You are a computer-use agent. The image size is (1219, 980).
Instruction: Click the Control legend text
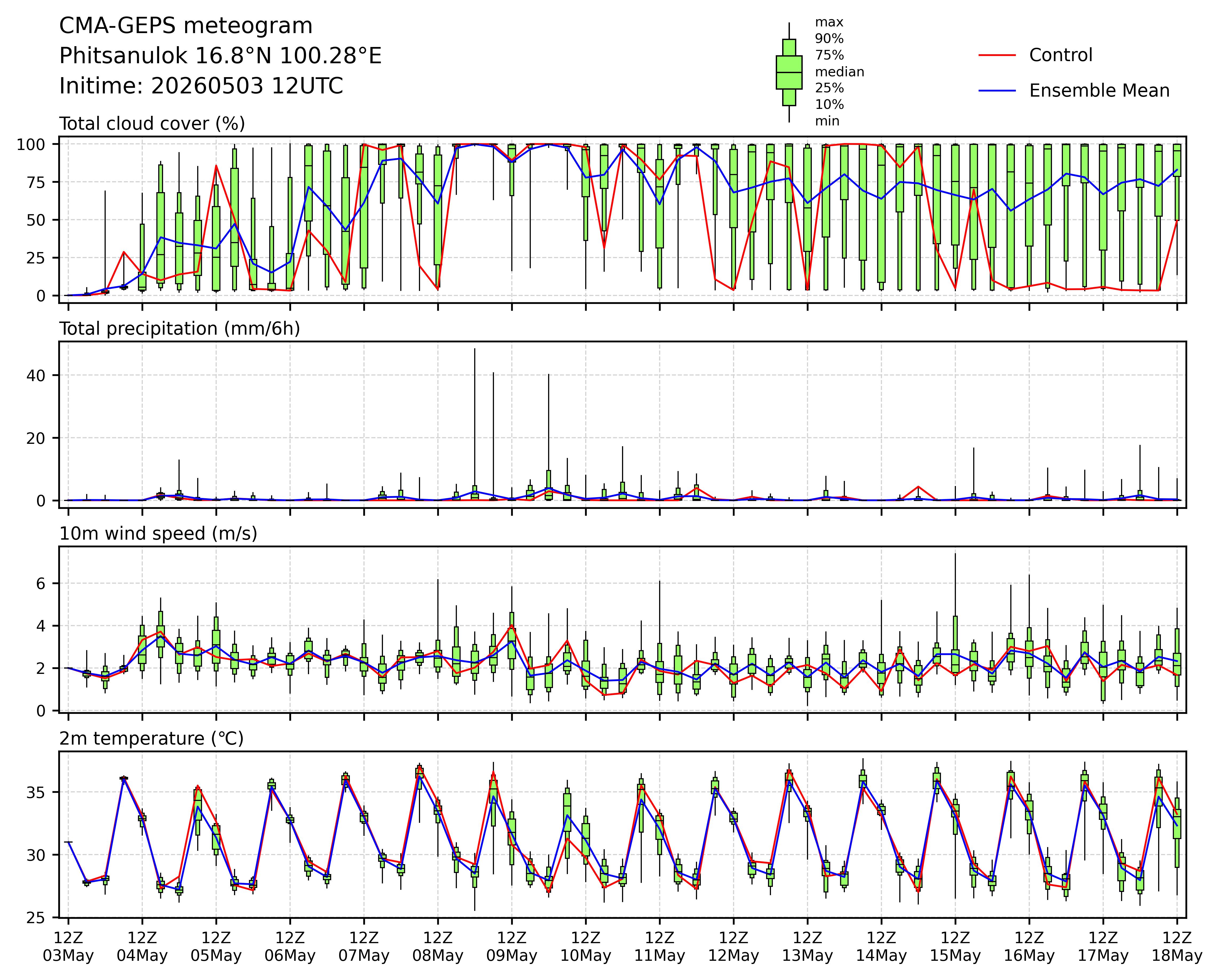click(1061, 56)
